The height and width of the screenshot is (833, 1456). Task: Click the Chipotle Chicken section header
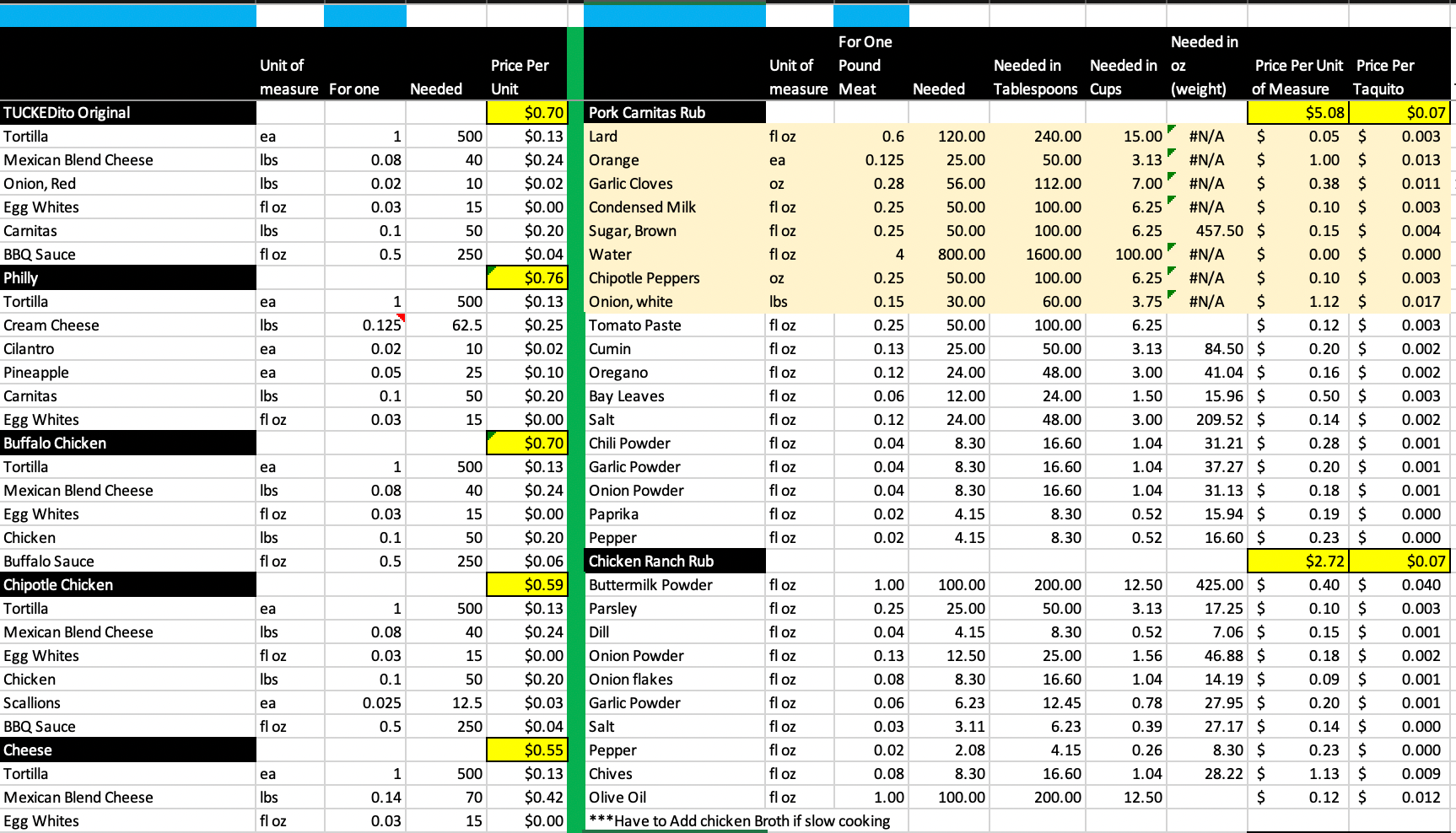pyautogui.click(x=128, y=585)
